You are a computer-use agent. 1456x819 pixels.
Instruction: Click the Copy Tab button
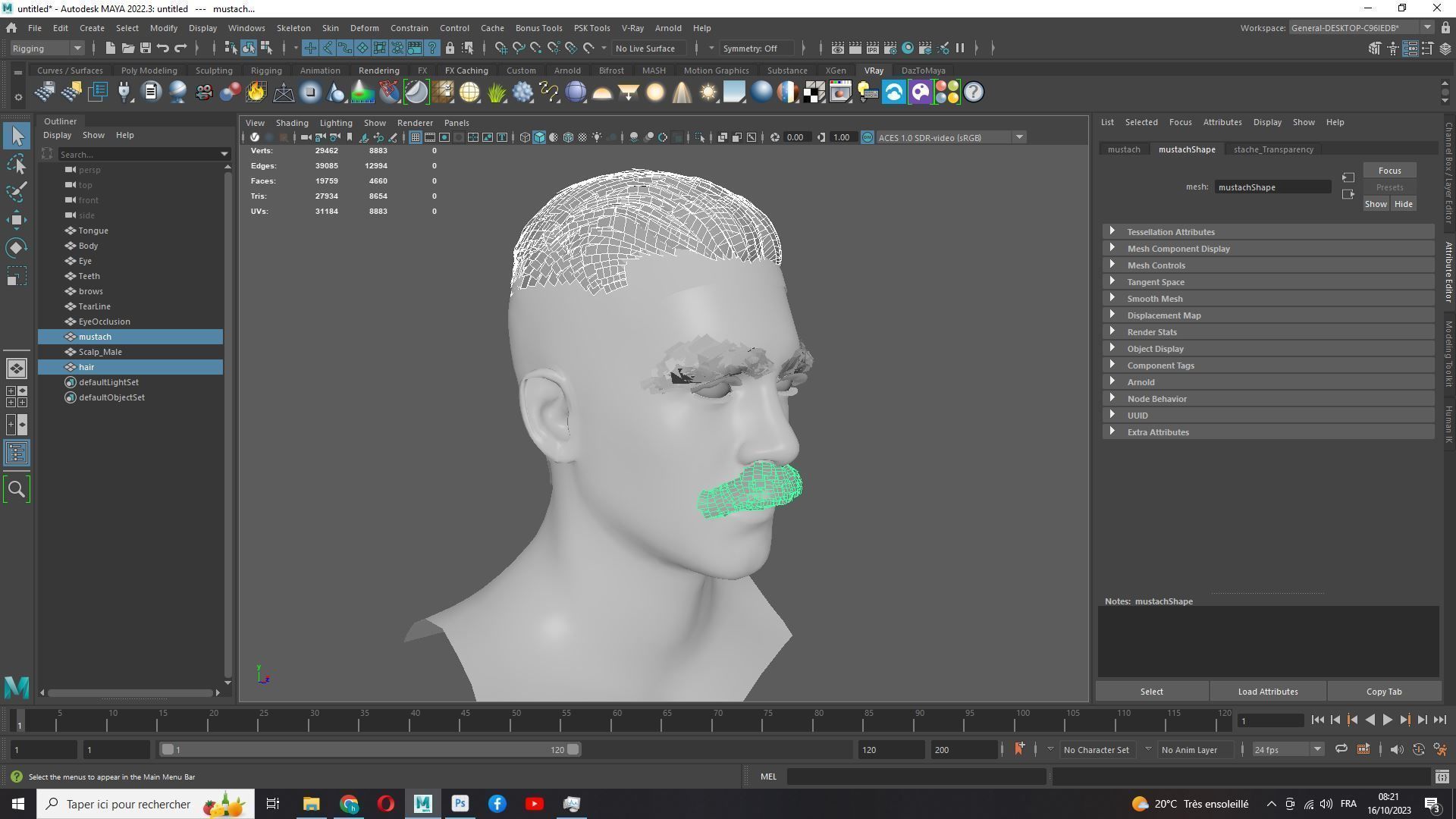coord(1384,692)
